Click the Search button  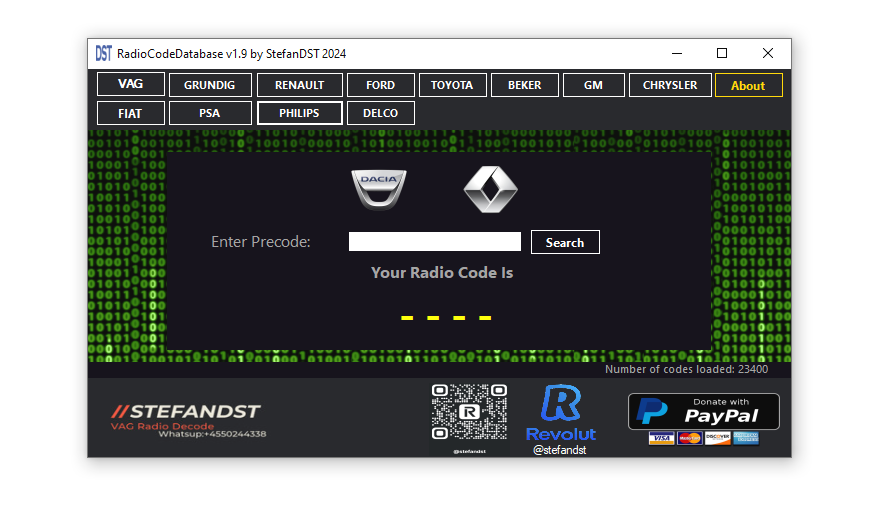pyautogui.click(x=565, y=242)
